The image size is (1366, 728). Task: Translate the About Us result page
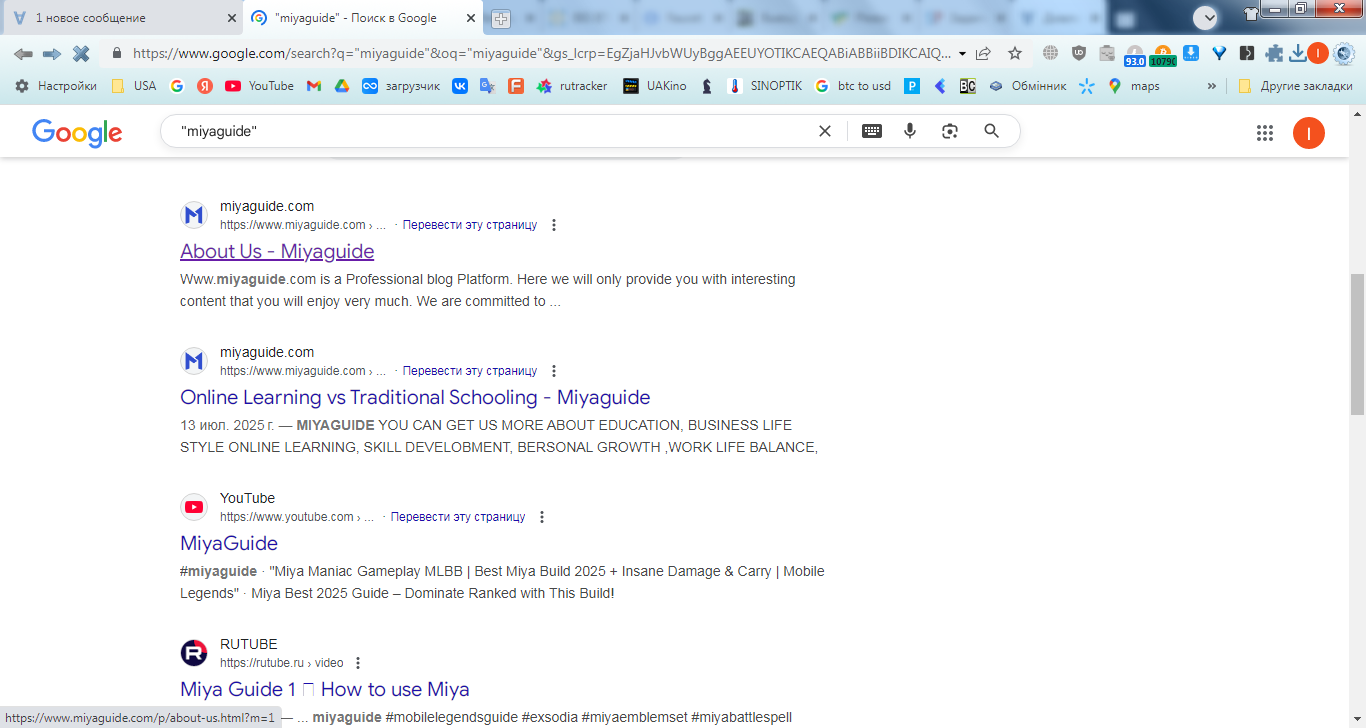point(470,225)
